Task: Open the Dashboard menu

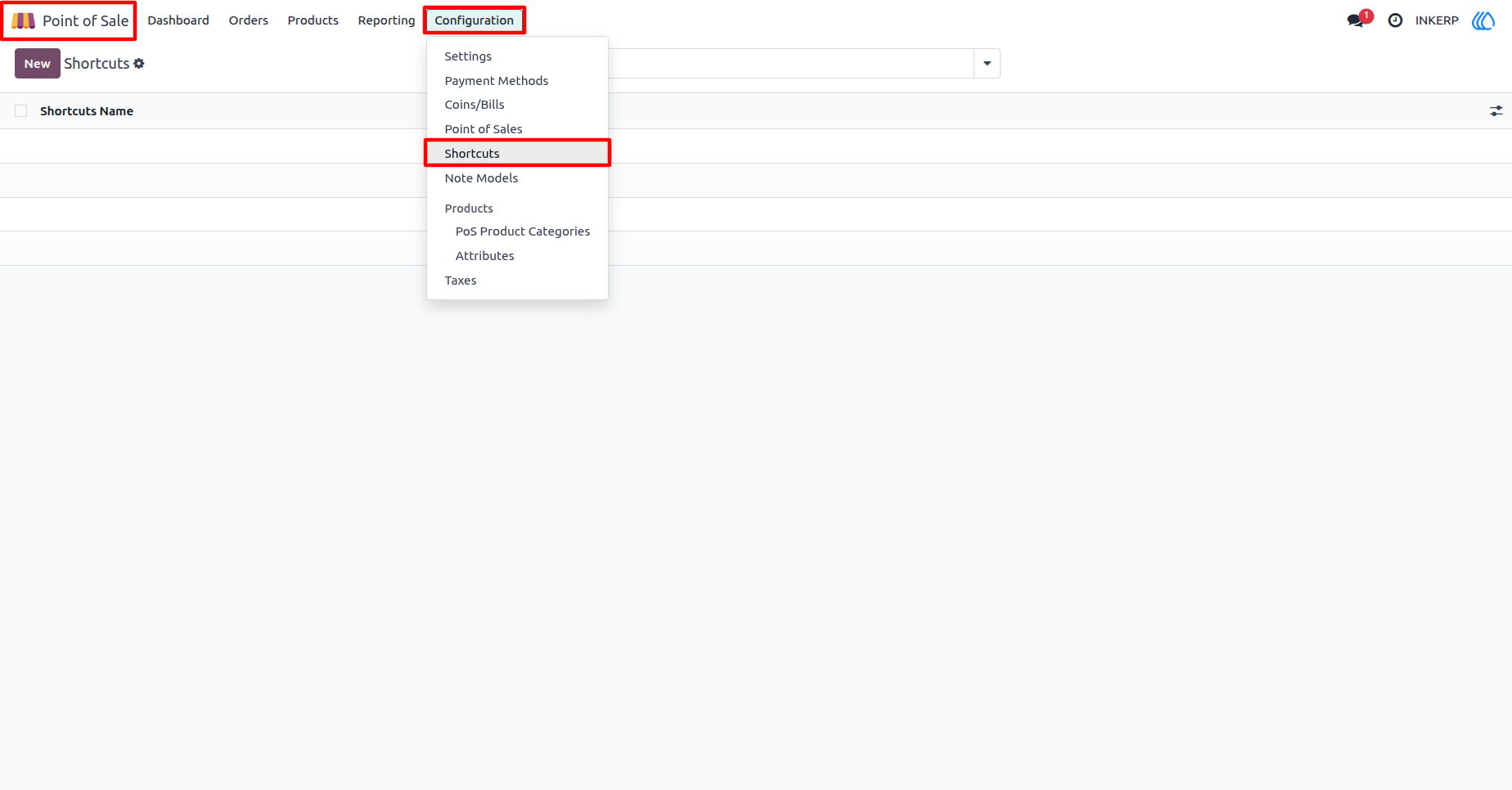Action: click(x=178, y=20)
